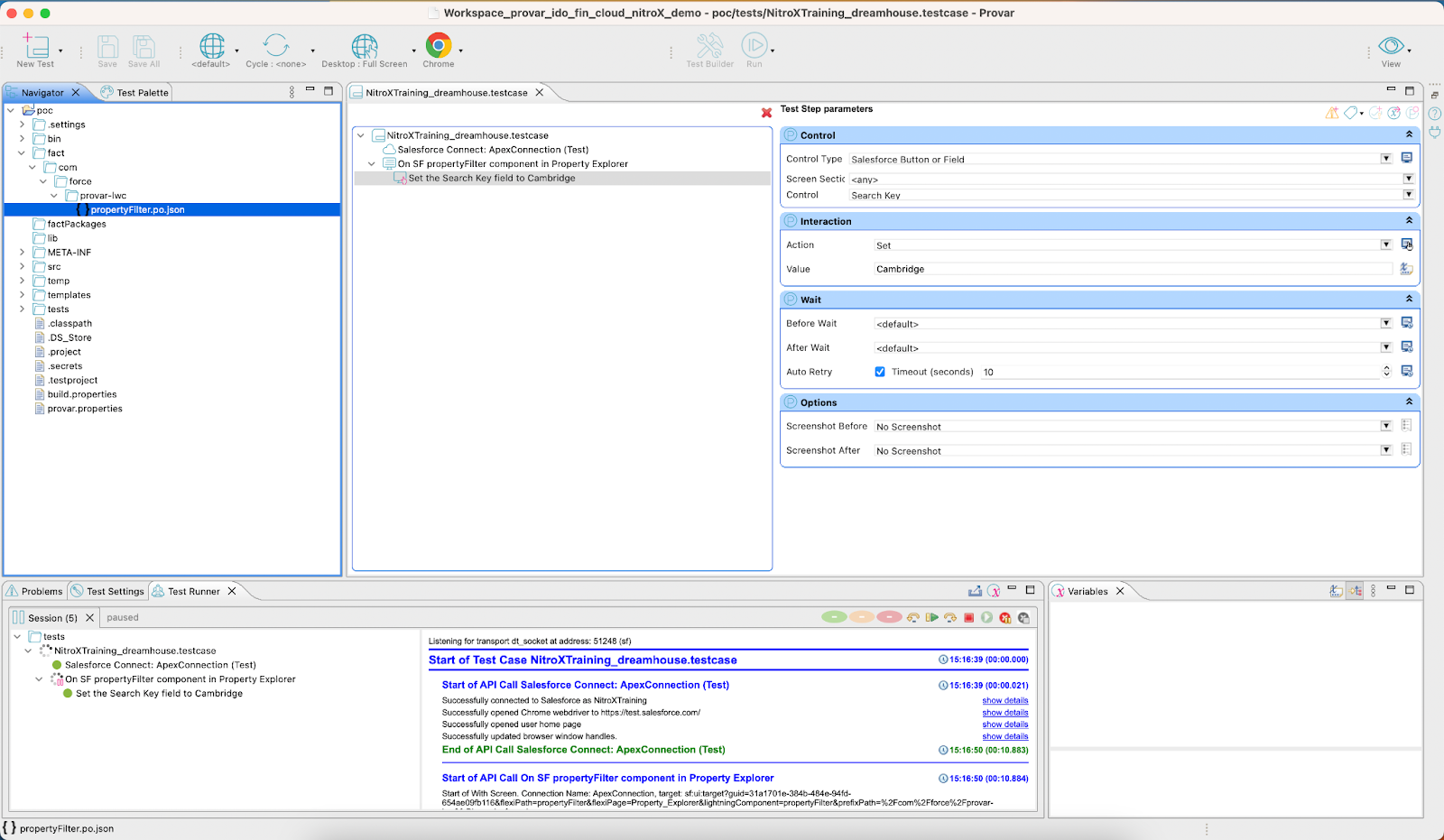Click the Timeout seconds stepper arrows
The image size is (1444, 840).
(1386, 371)
